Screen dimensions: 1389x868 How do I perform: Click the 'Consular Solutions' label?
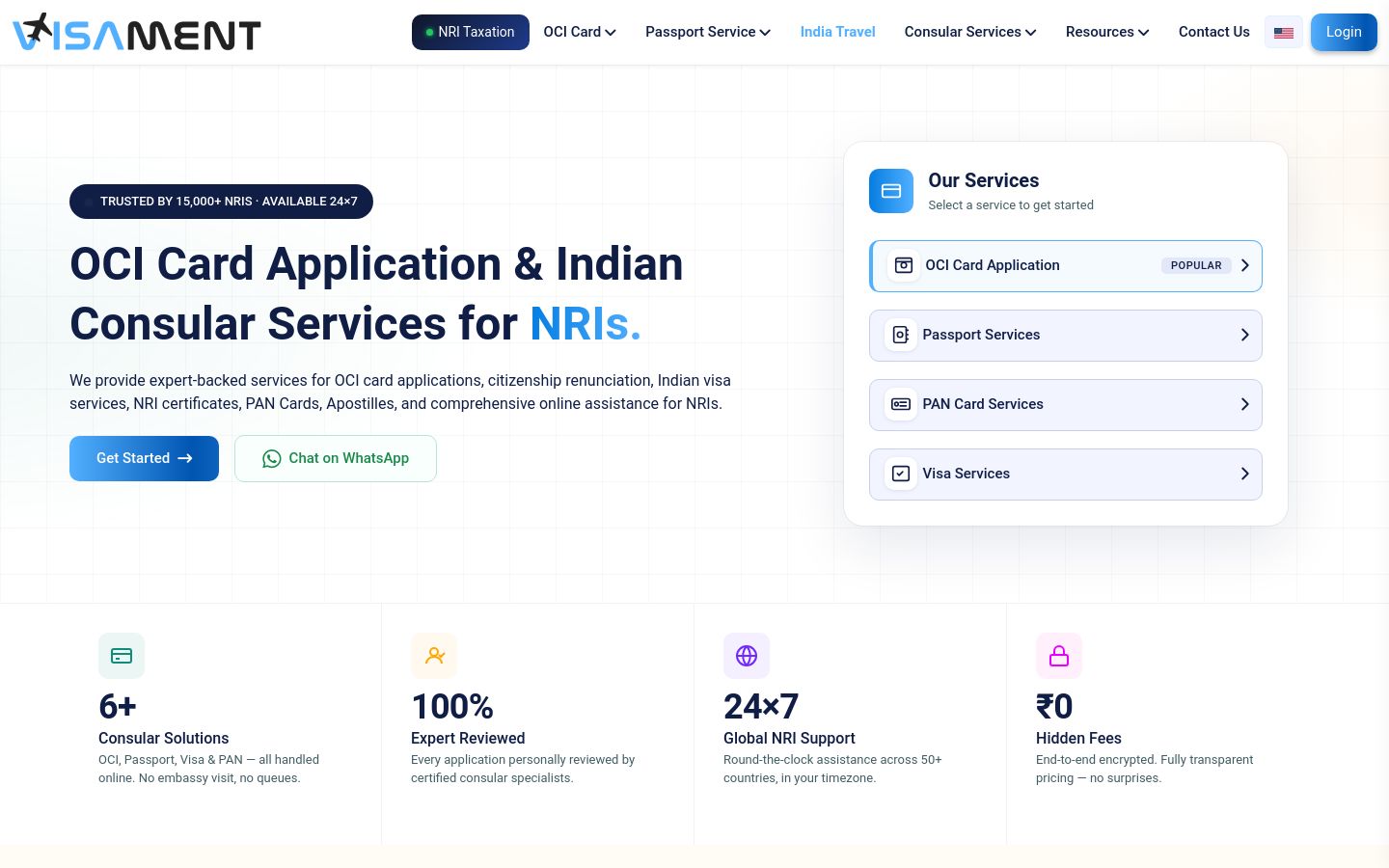coord(164,738)
